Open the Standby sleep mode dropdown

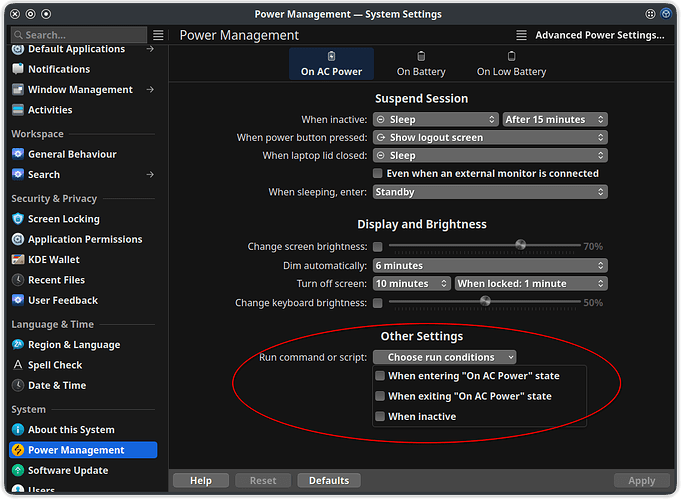coord(490,192)
